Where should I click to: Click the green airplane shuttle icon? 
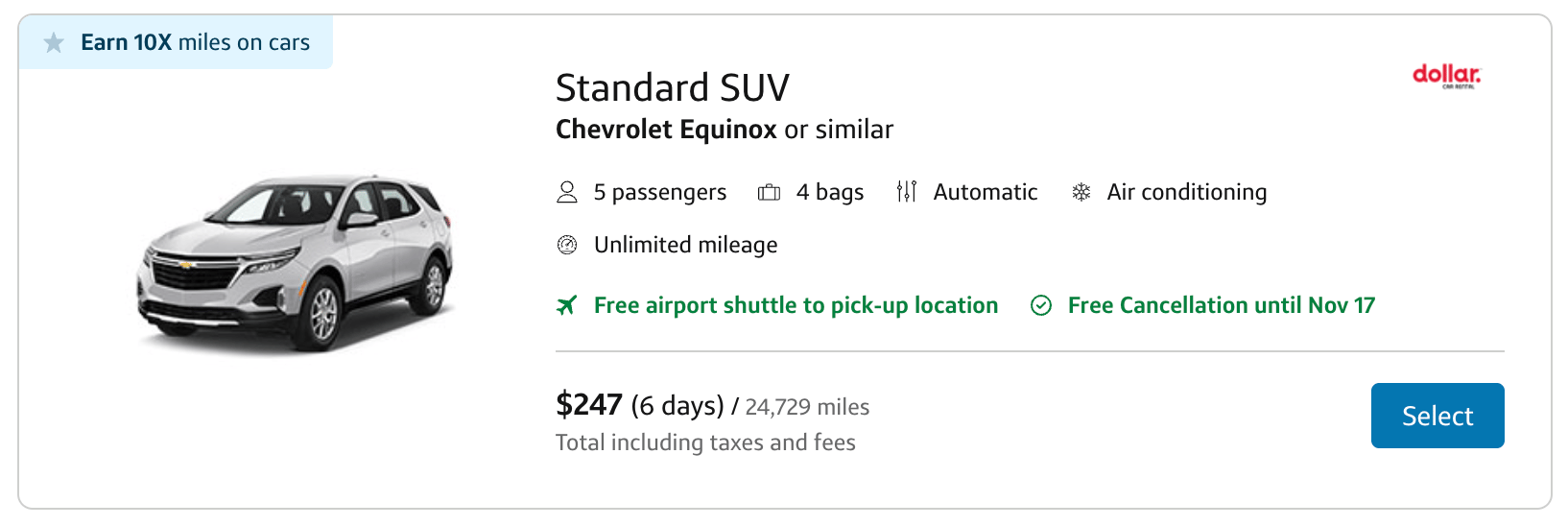[x=567, y=305]
